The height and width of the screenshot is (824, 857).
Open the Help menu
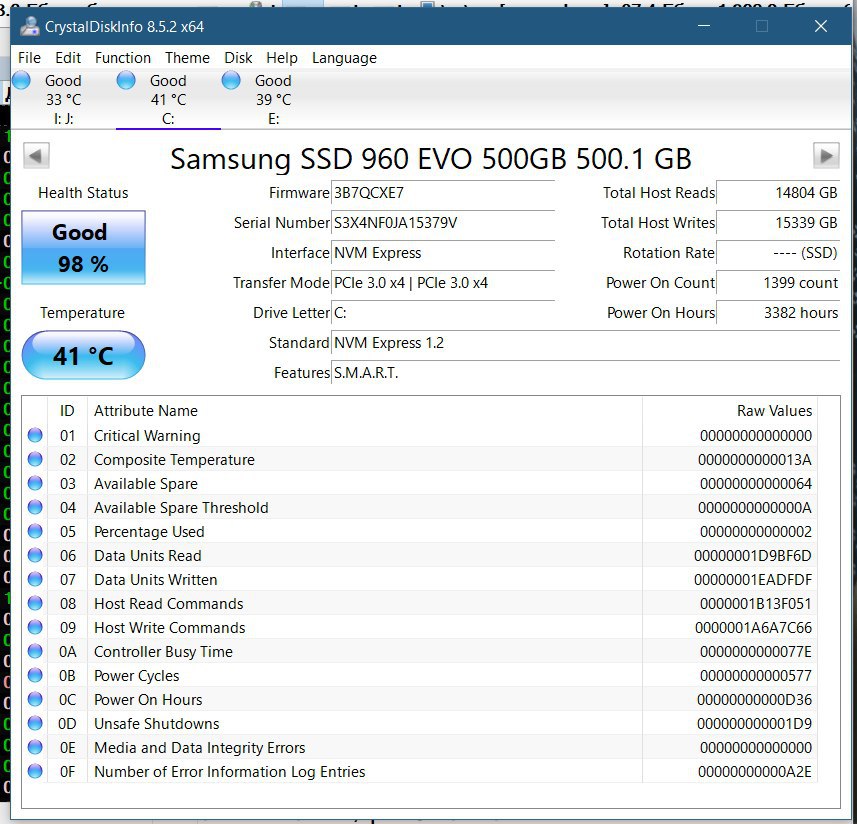(x=282, y=58)
